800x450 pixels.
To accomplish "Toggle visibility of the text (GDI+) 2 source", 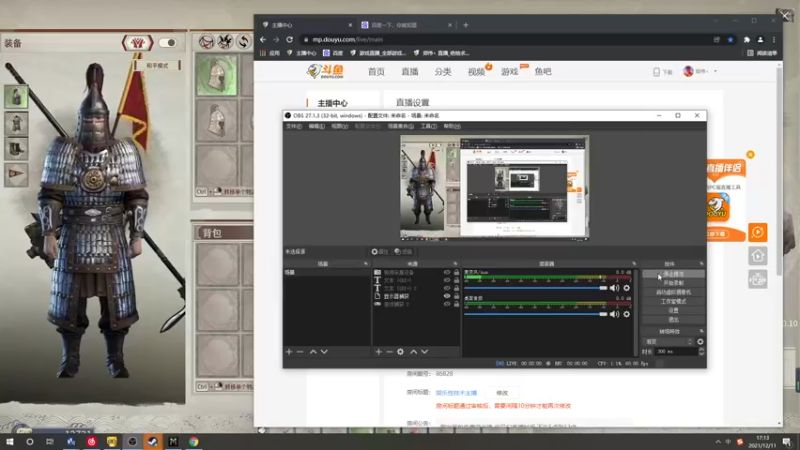I will [x=447, y=288].
